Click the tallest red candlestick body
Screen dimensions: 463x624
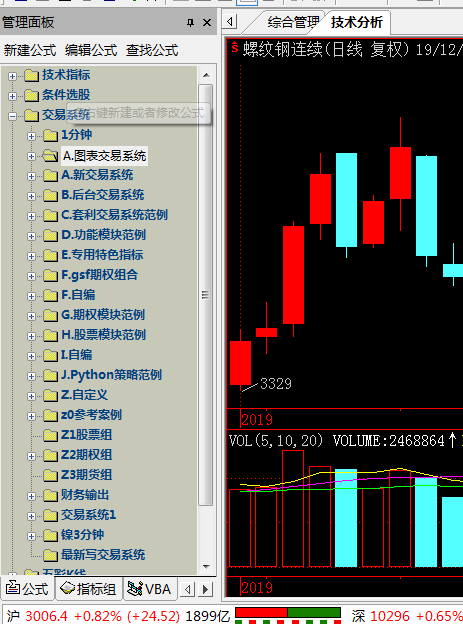click(293, 275)
